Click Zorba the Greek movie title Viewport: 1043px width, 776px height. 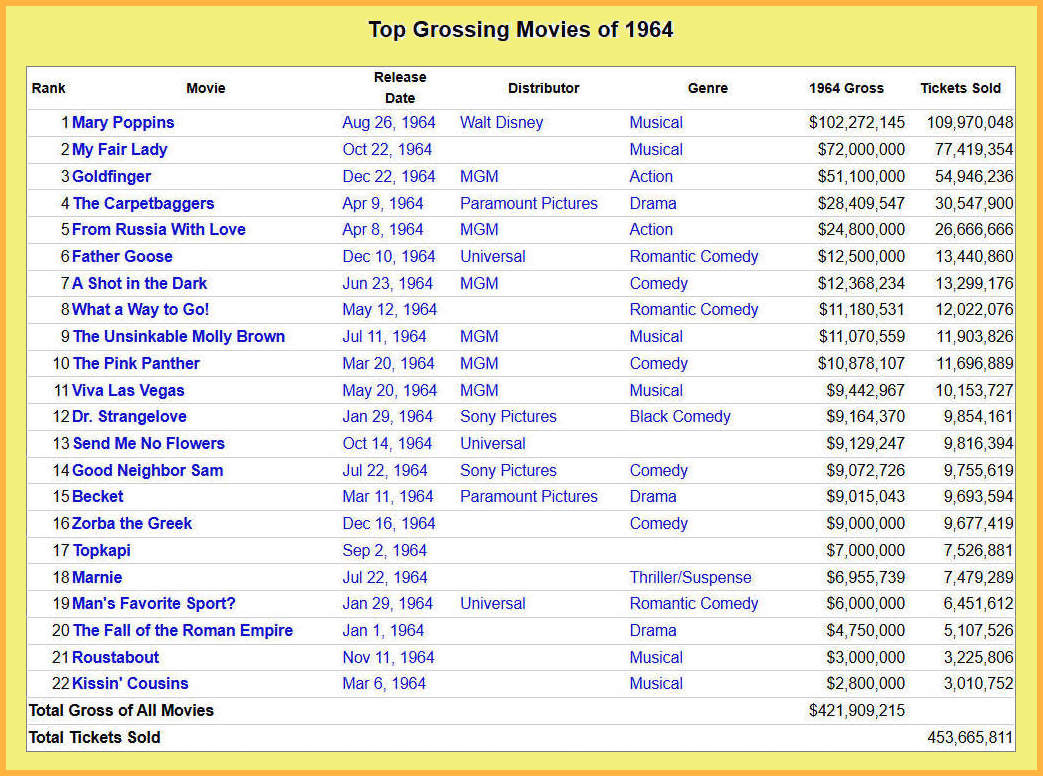[132, 523]
